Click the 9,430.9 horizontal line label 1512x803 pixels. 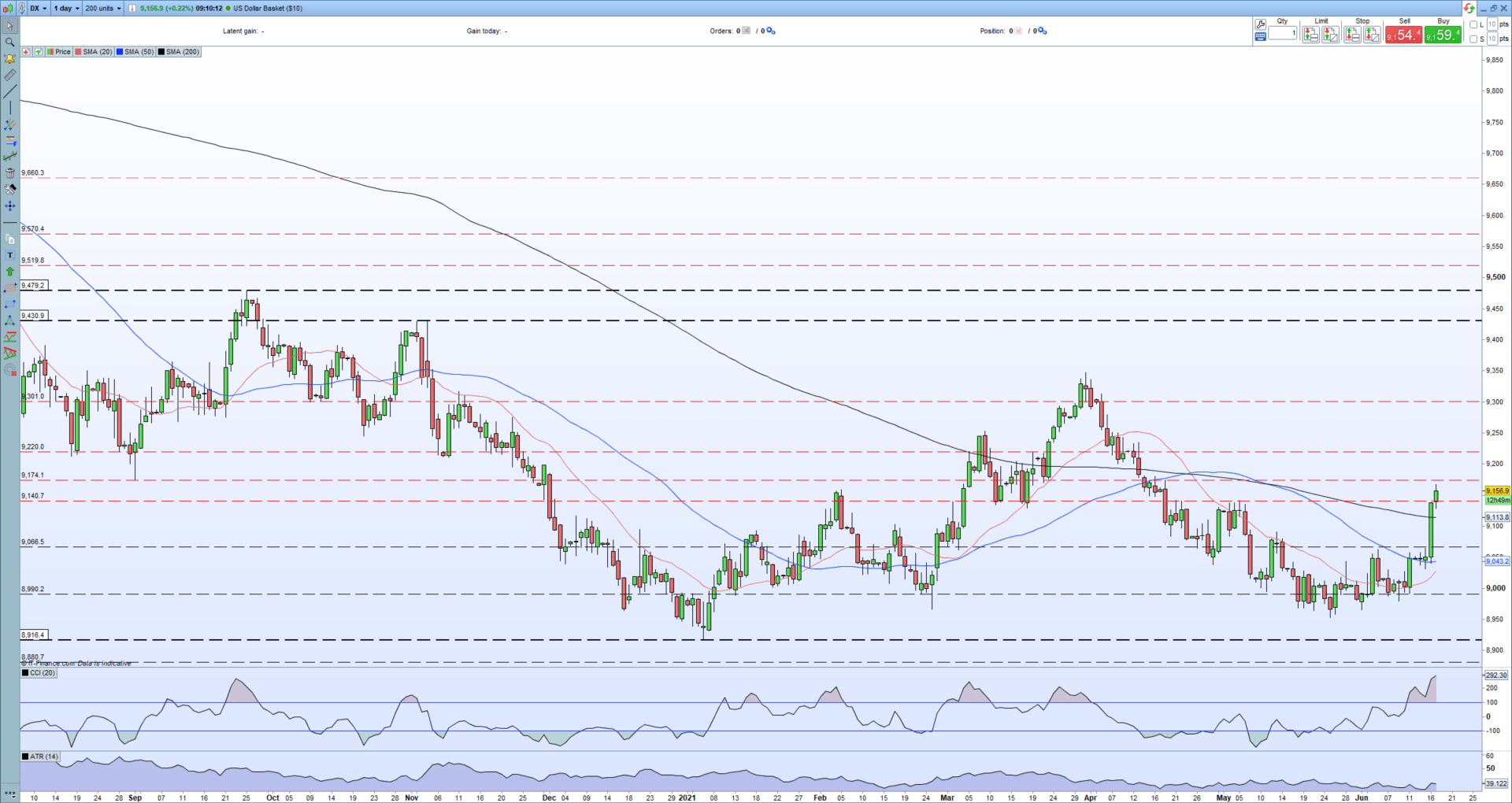[34, 316]
